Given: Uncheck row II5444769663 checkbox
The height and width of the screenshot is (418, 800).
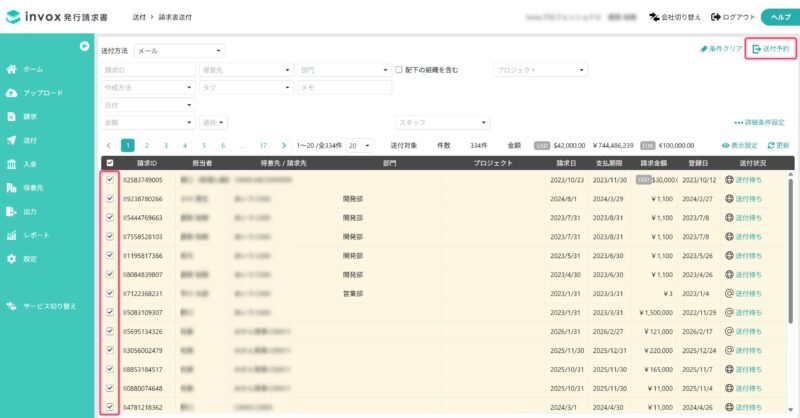Looking at the screenshot, I should (110, 217).
